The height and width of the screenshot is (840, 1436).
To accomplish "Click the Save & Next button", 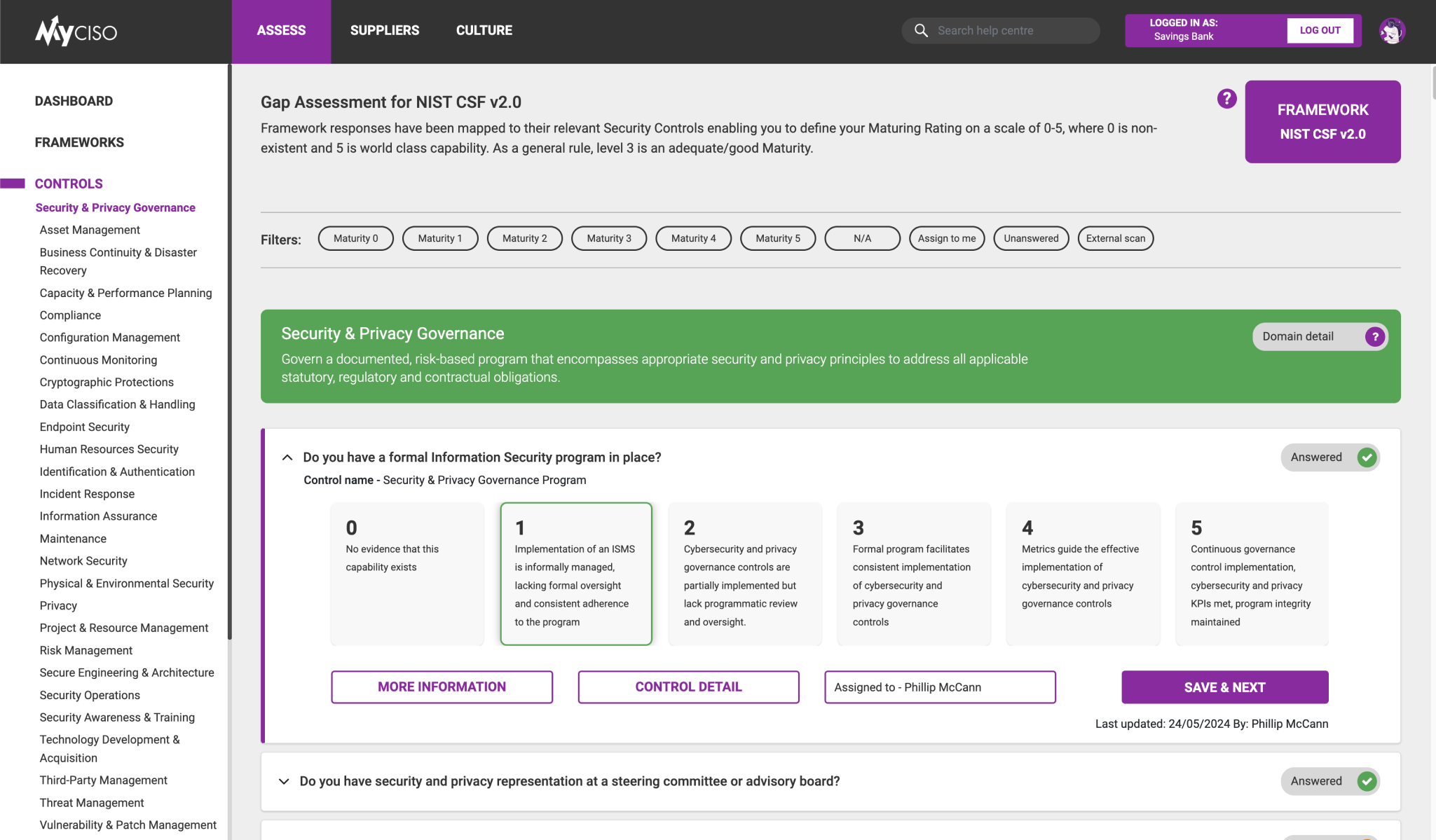I will click(x=1224, y=687).
